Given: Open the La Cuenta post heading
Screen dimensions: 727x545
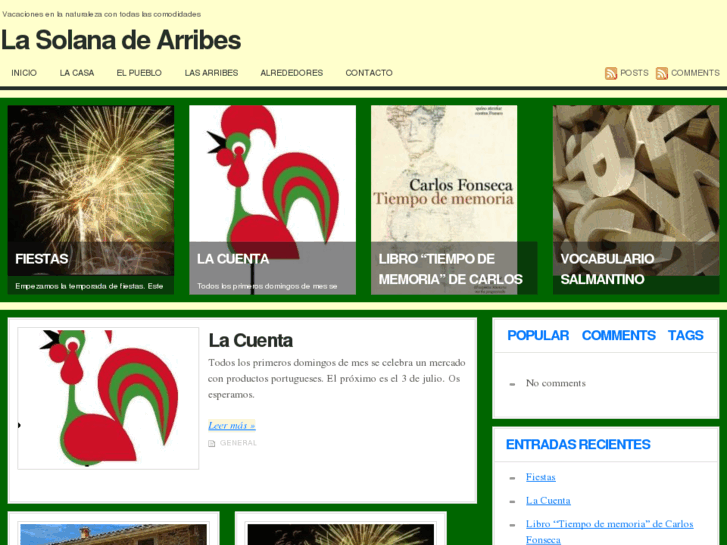Looking at the screenshot, I should coord(250,340).
